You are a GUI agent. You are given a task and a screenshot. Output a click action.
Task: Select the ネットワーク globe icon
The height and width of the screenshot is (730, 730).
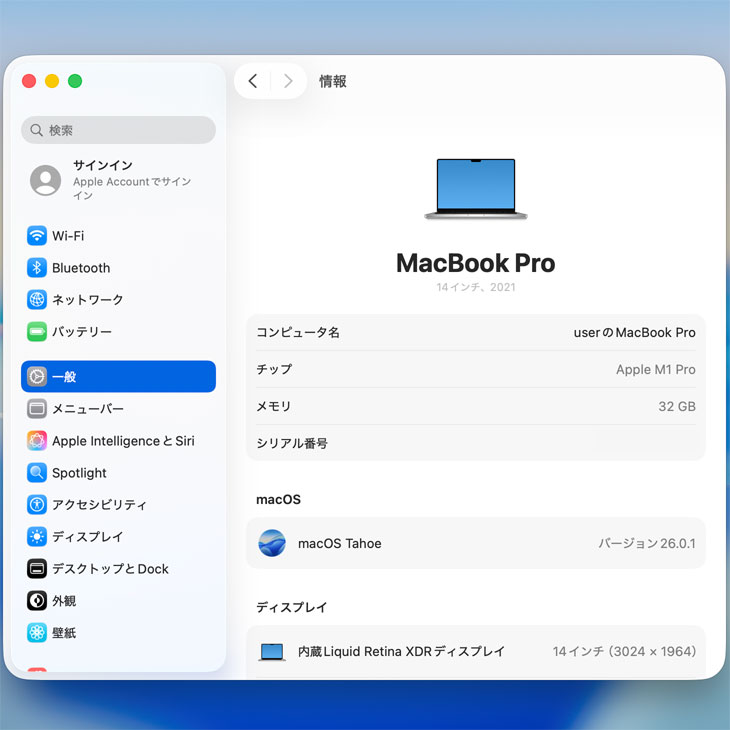tap(37, 300)
